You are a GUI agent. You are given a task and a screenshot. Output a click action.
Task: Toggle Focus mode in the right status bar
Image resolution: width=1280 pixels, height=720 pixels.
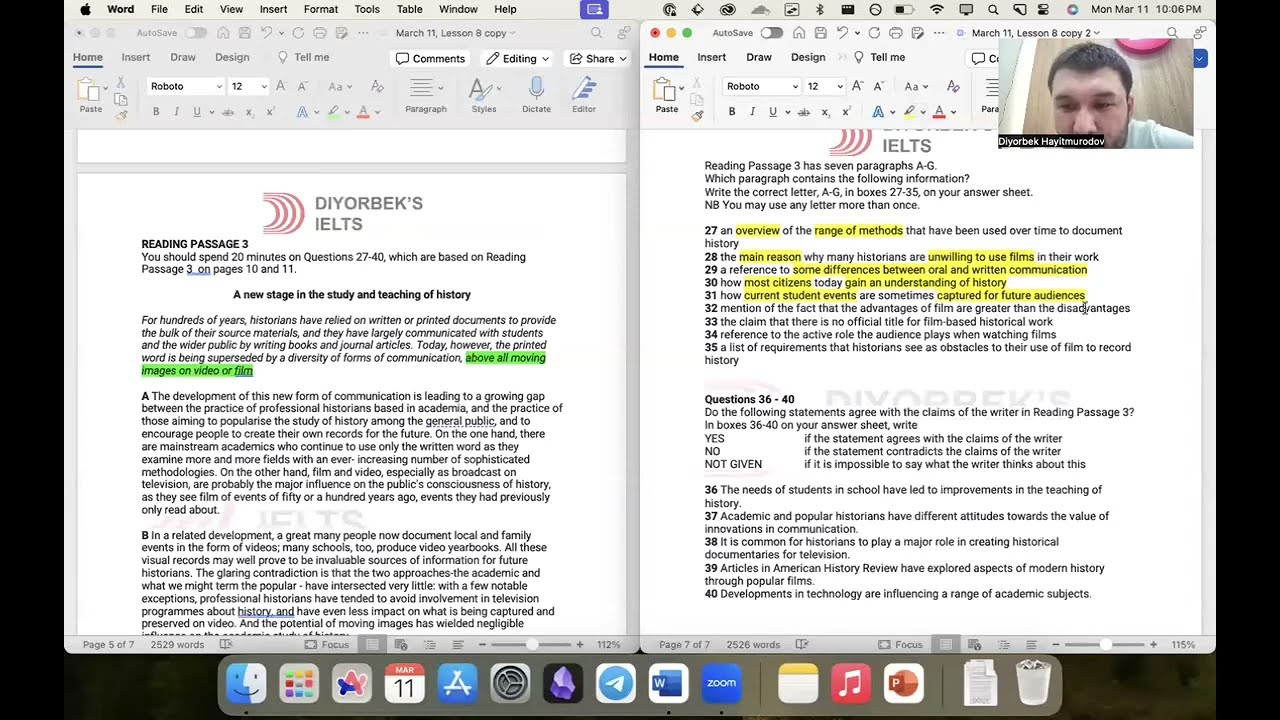pyautogui.click(x=900, y=645)
